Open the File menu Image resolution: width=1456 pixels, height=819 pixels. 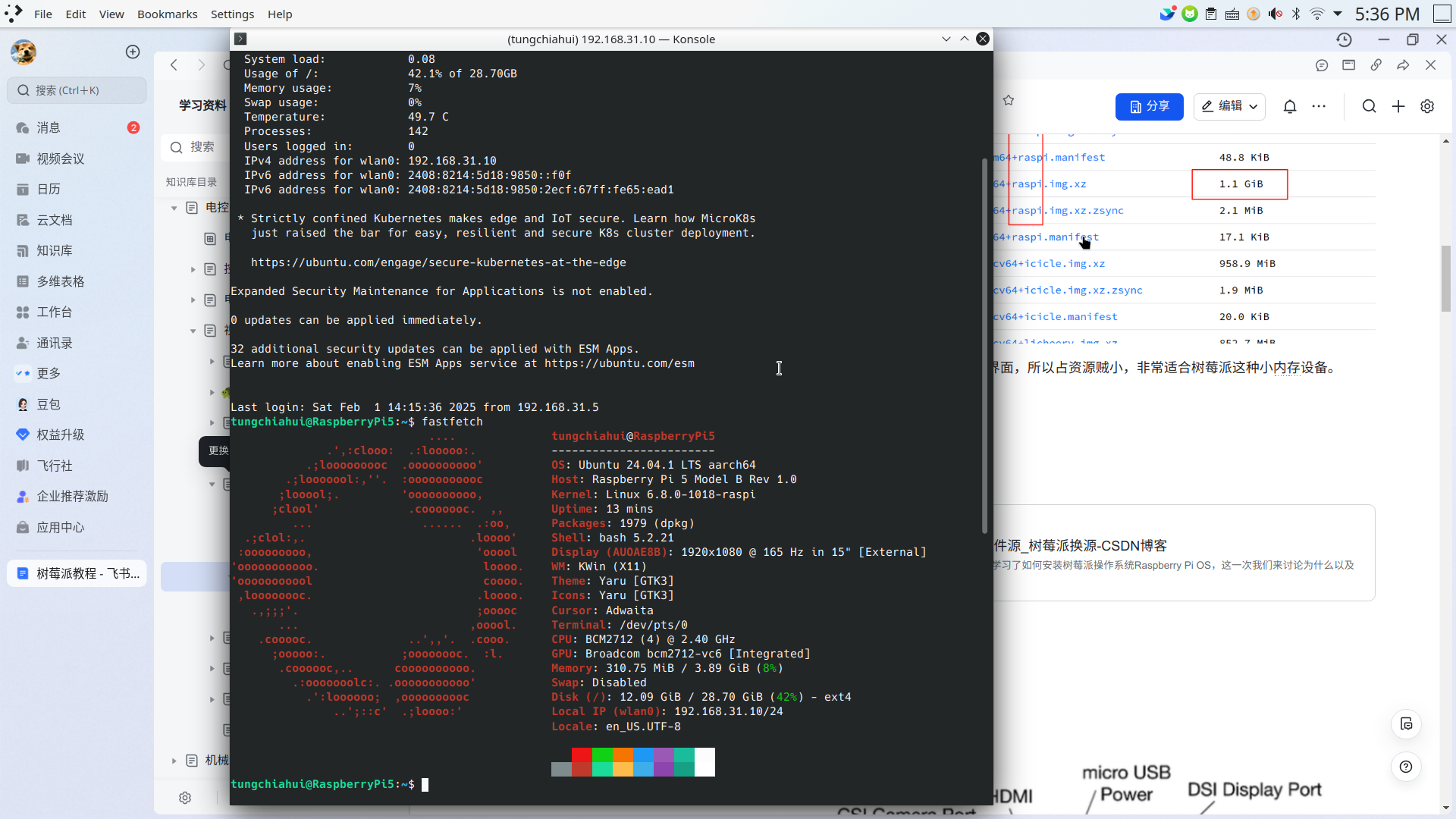(x=43, y=14)
